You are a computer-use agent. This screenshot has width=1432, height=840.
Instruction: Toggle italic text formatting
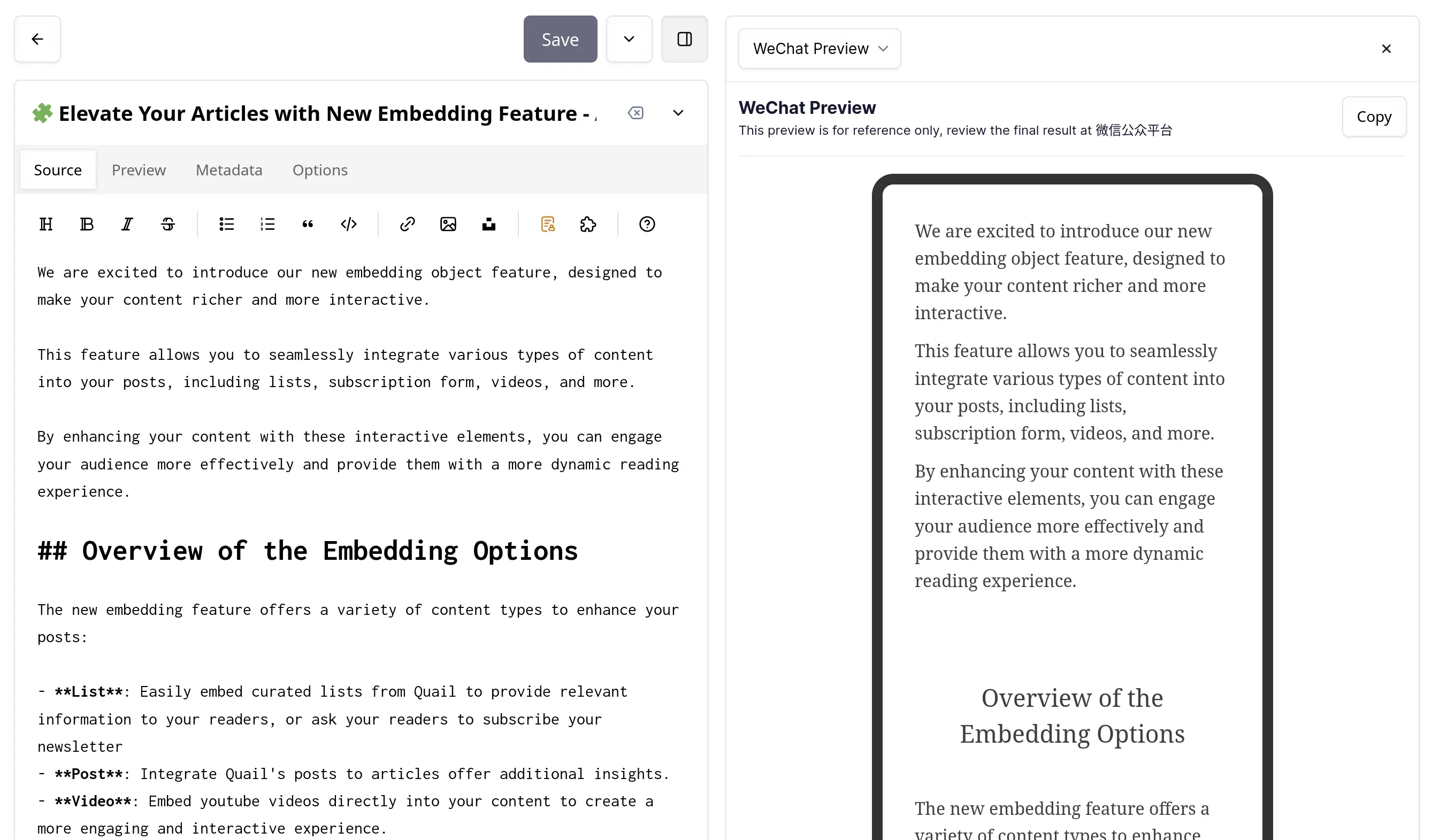[127, 224]
